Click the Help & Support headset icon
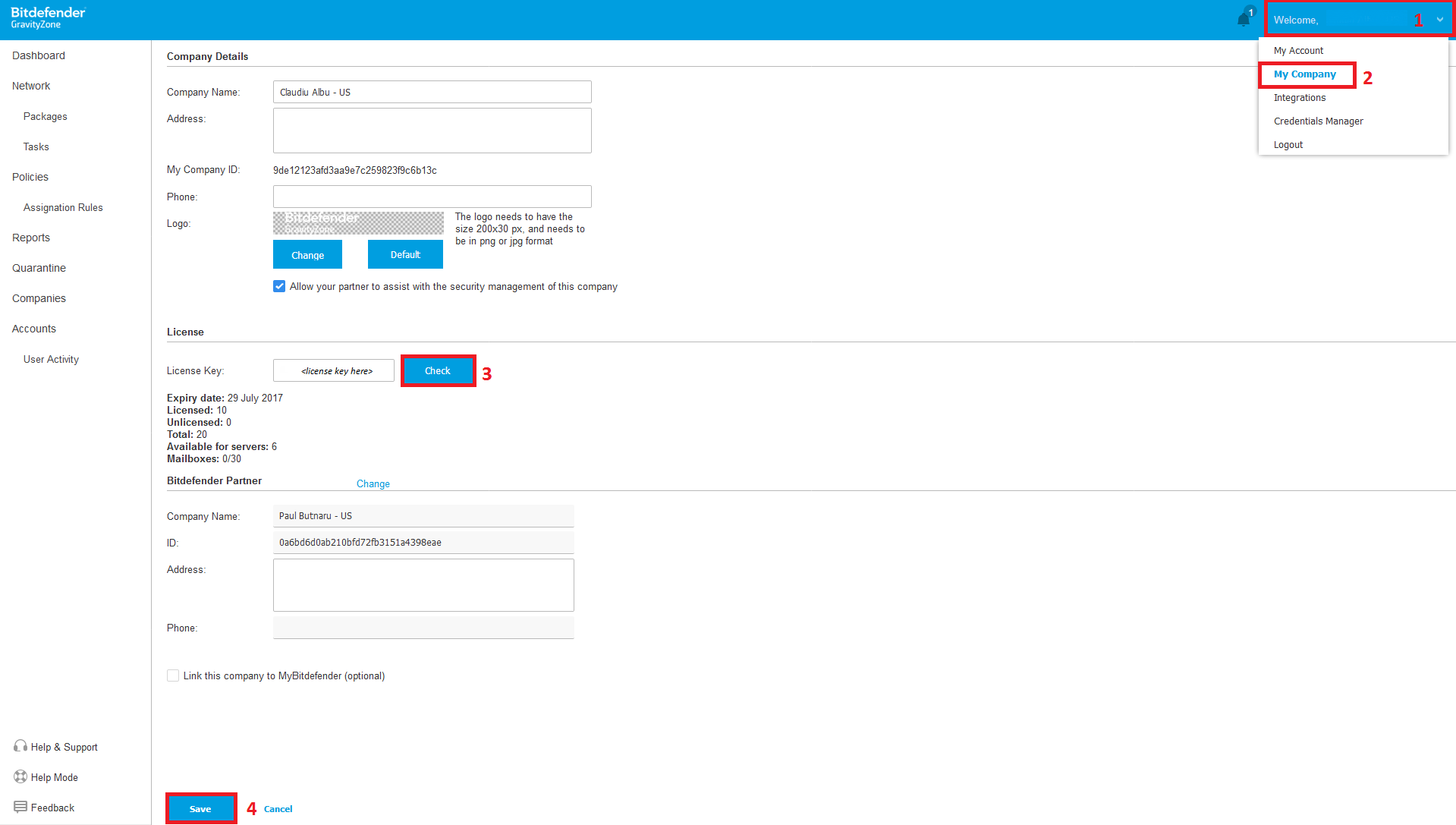 20,746
